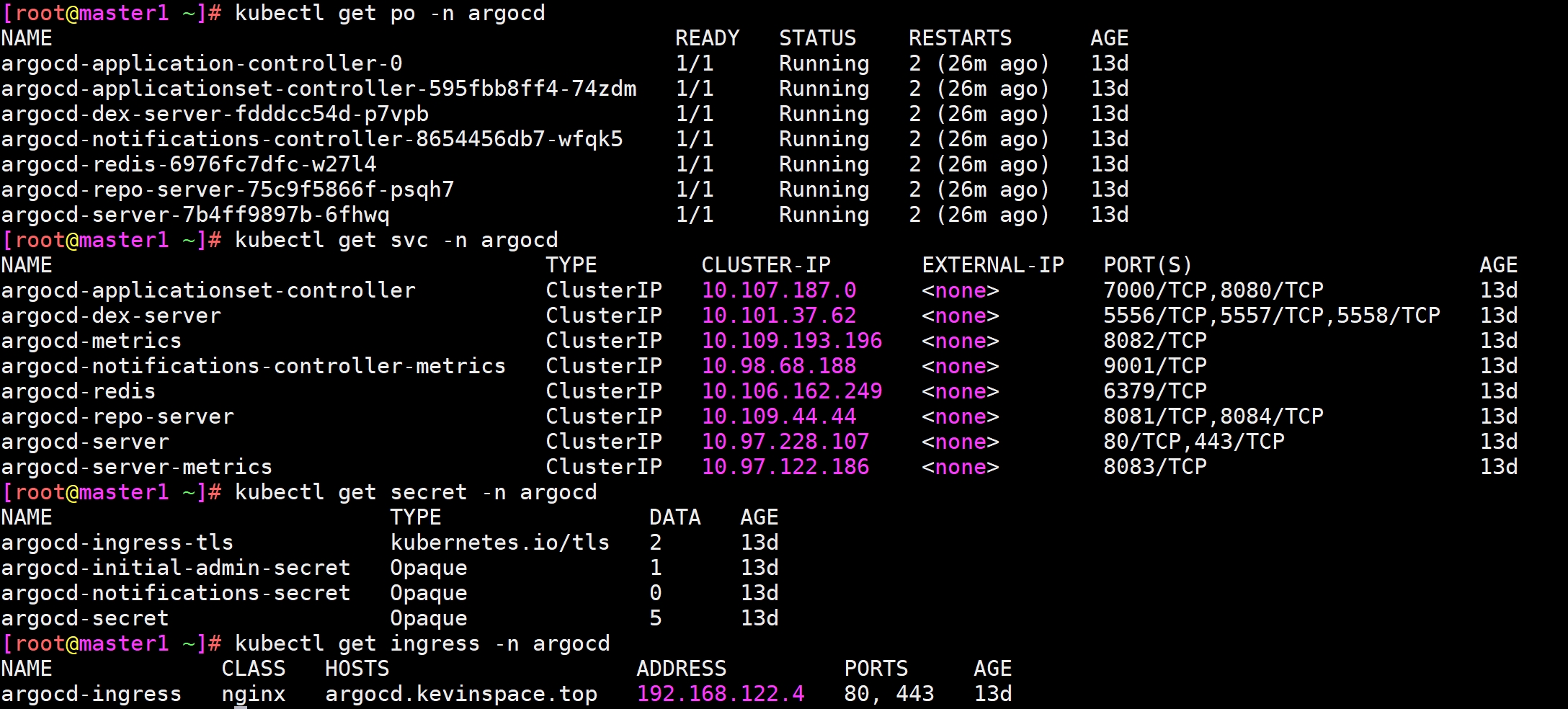Click secret name argocd-secret
1568x709 pixels.
(85, 619)
